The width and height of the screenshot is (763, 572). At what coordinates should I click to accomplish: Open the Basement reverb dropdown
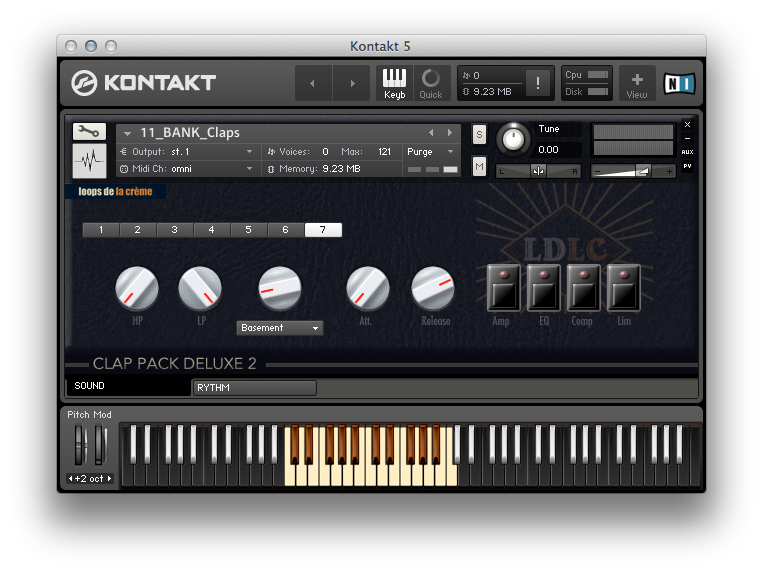pyautogui.click(x=280, y=328)
